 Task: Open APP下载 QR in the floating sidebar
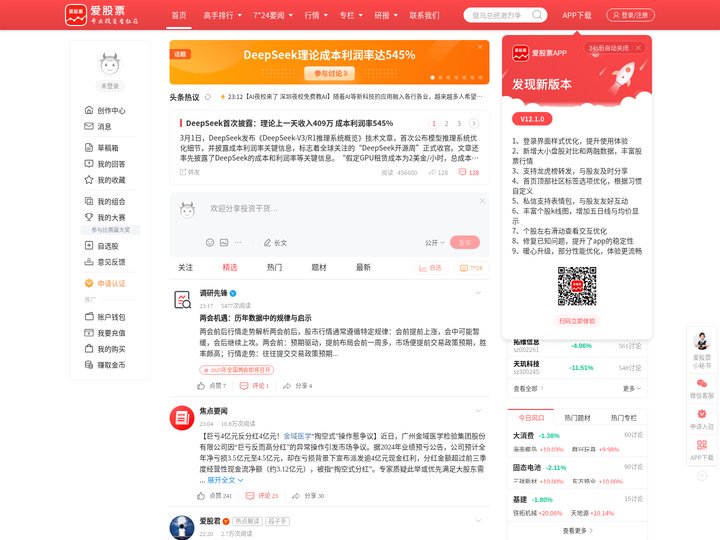click(702, 450)
